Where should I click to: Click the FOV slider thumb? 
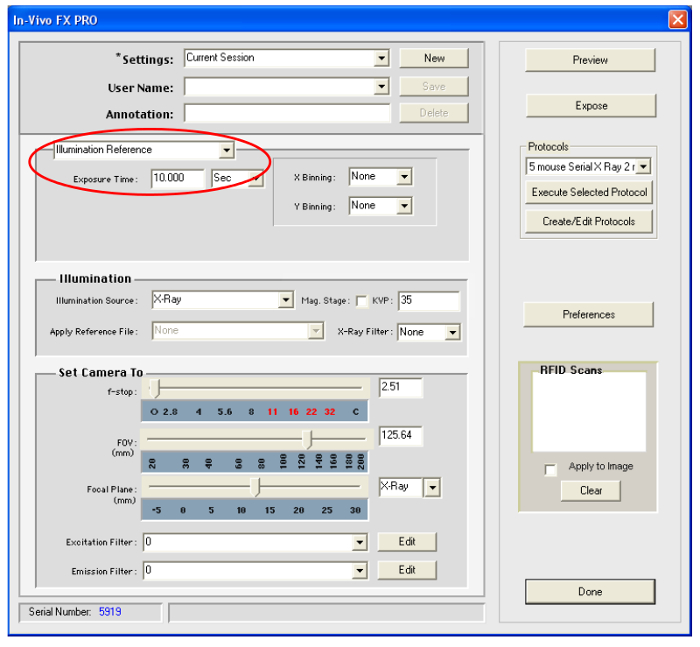click(307, 440)
